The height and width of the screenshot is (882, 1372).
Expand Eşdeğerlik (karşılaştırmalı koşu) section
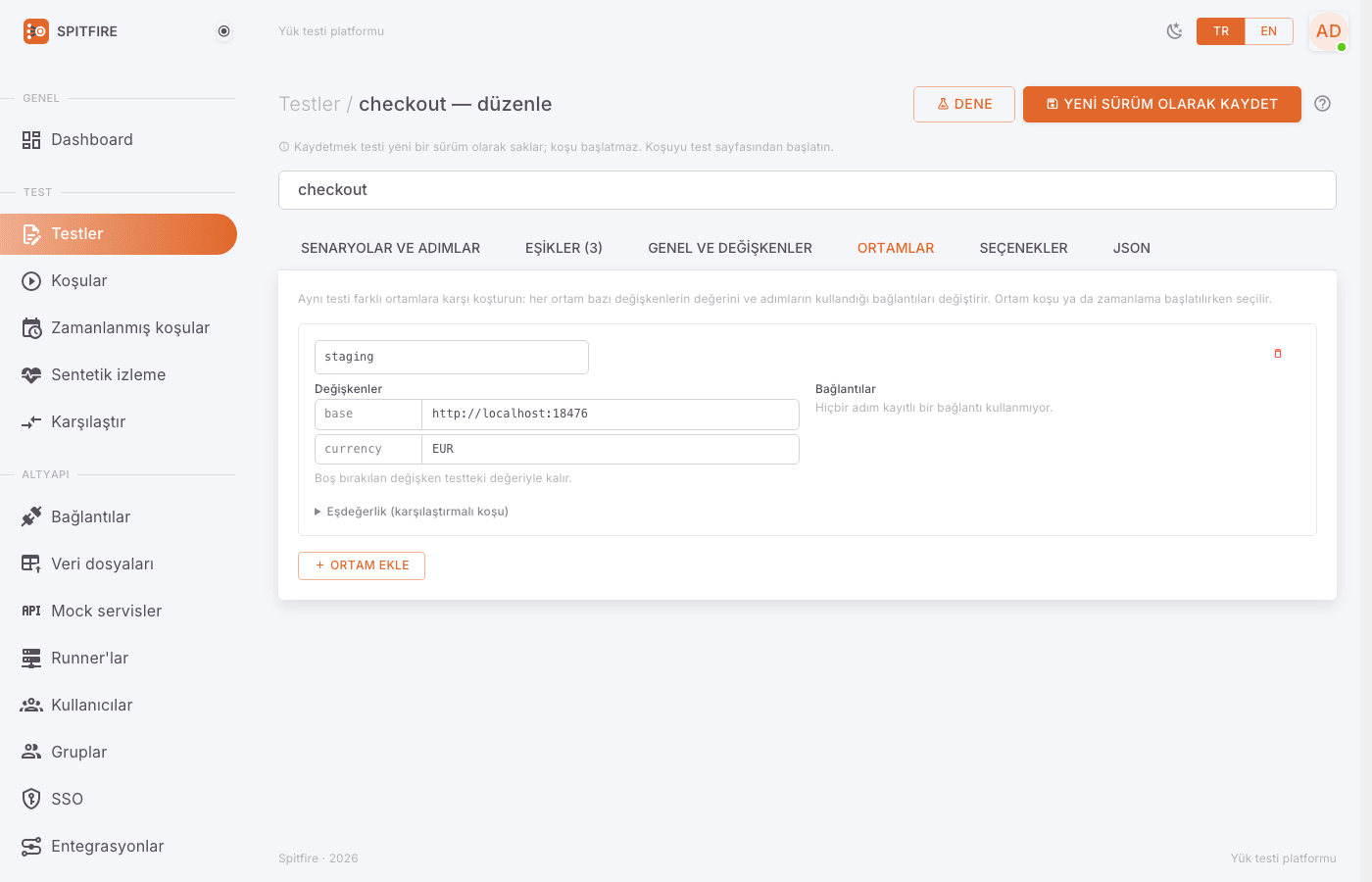[412, 512]
